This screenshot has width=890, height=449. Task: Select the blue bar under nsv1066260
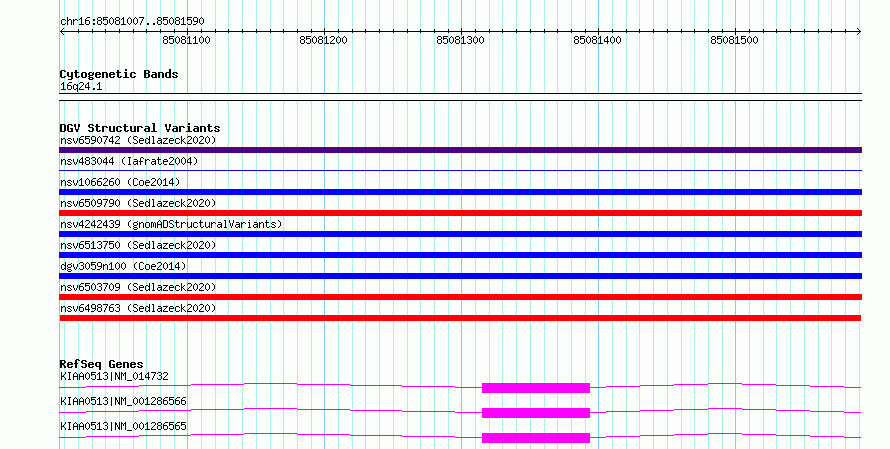point(460,192)
